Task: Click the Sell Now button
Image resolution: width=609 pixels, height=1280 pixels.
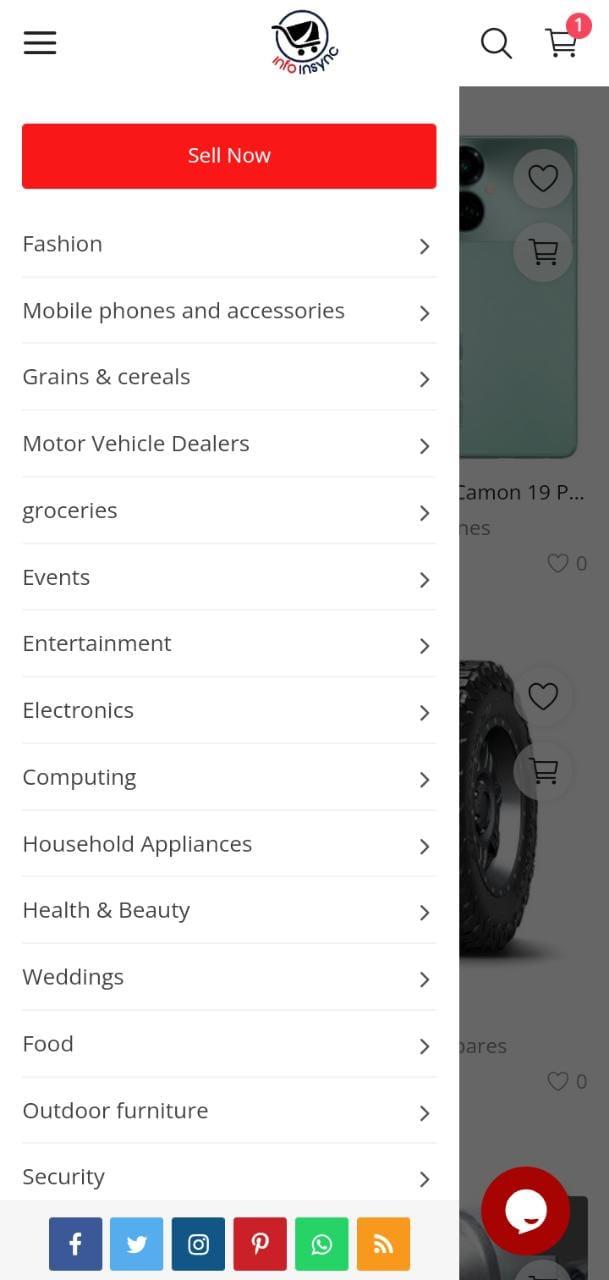Action: click(x=229, y=156)
